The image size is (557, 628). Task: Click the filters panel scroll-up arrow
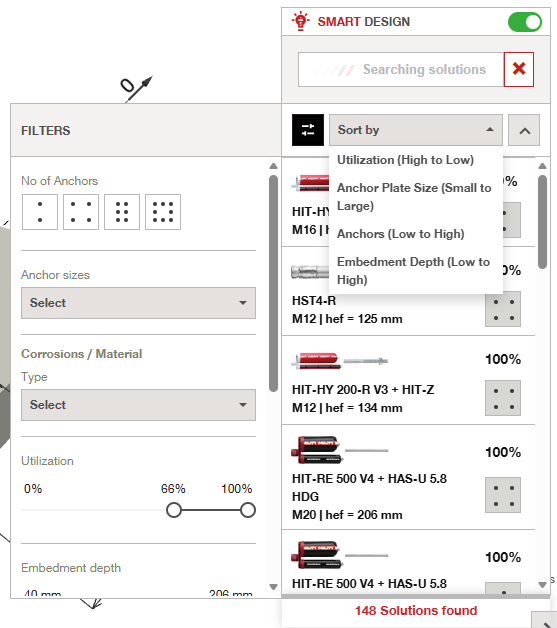pyautogui.click(x=273, y=166)
